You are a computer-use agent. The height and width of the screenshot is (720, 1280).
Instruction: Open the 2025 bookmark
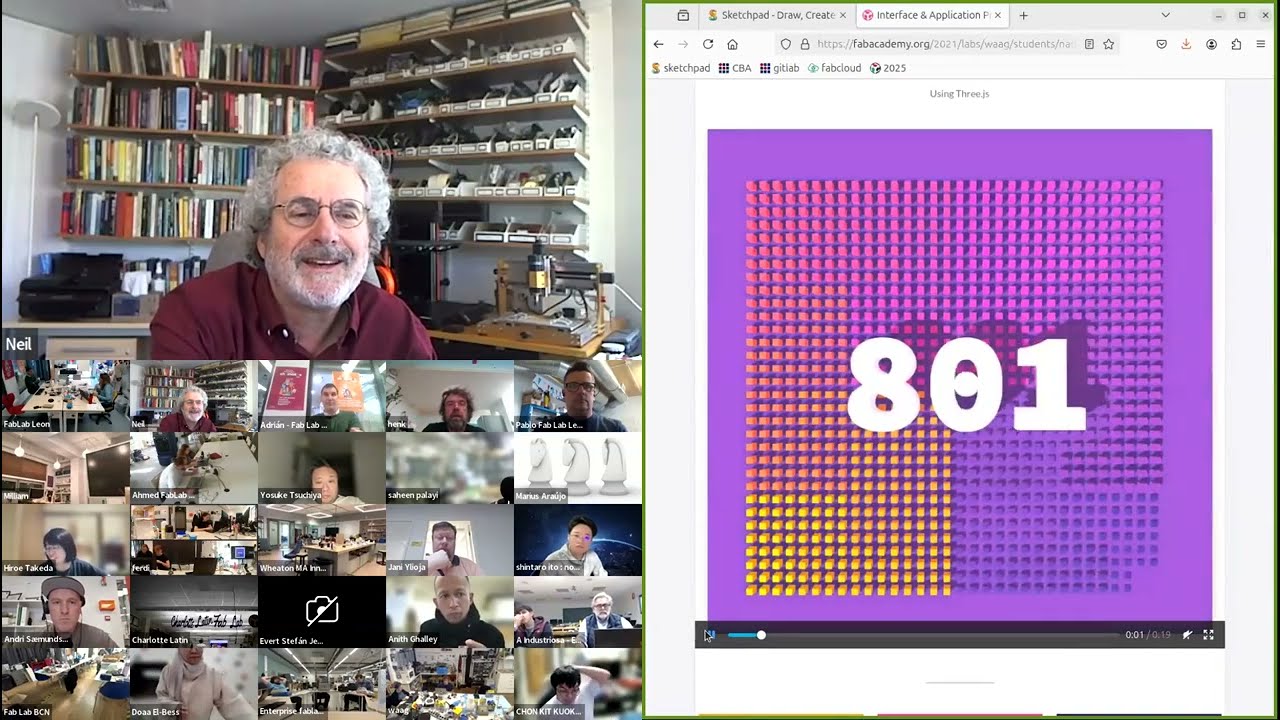(x=888, y=68)
